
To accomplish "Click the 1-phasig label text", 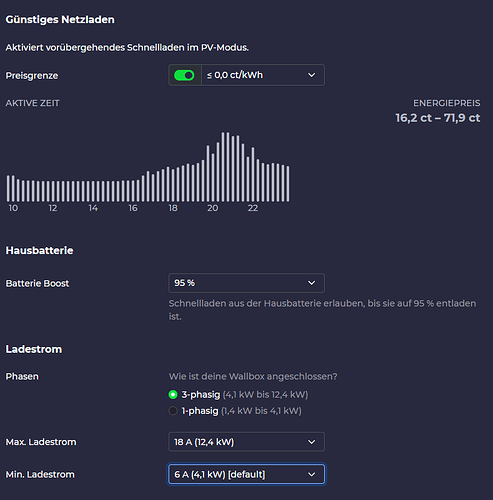I will (200, 411).
